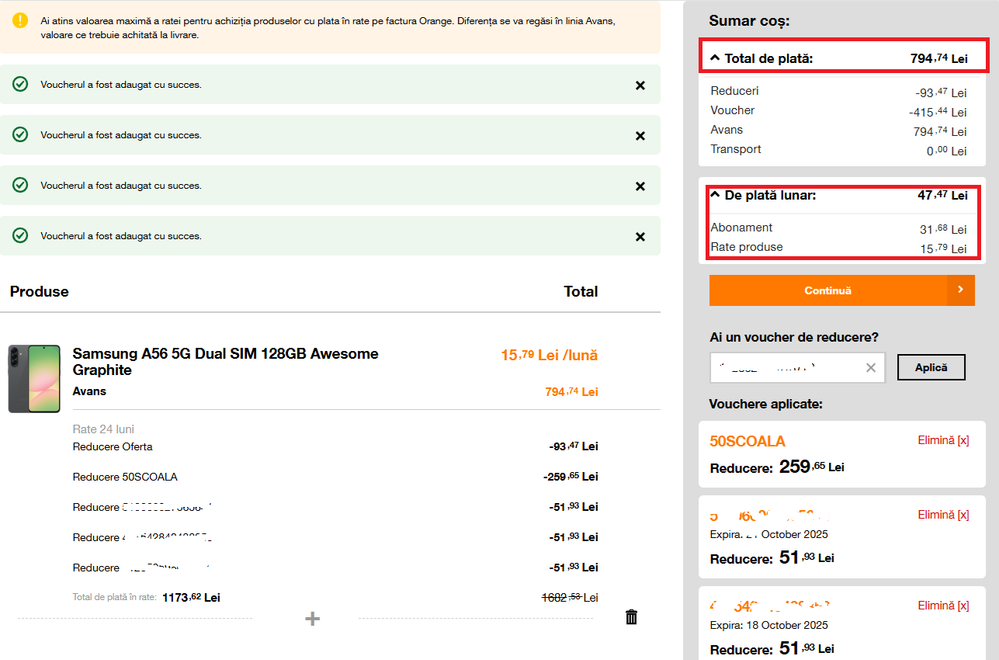Click the plus icon below product details

(x=312, y=619)
